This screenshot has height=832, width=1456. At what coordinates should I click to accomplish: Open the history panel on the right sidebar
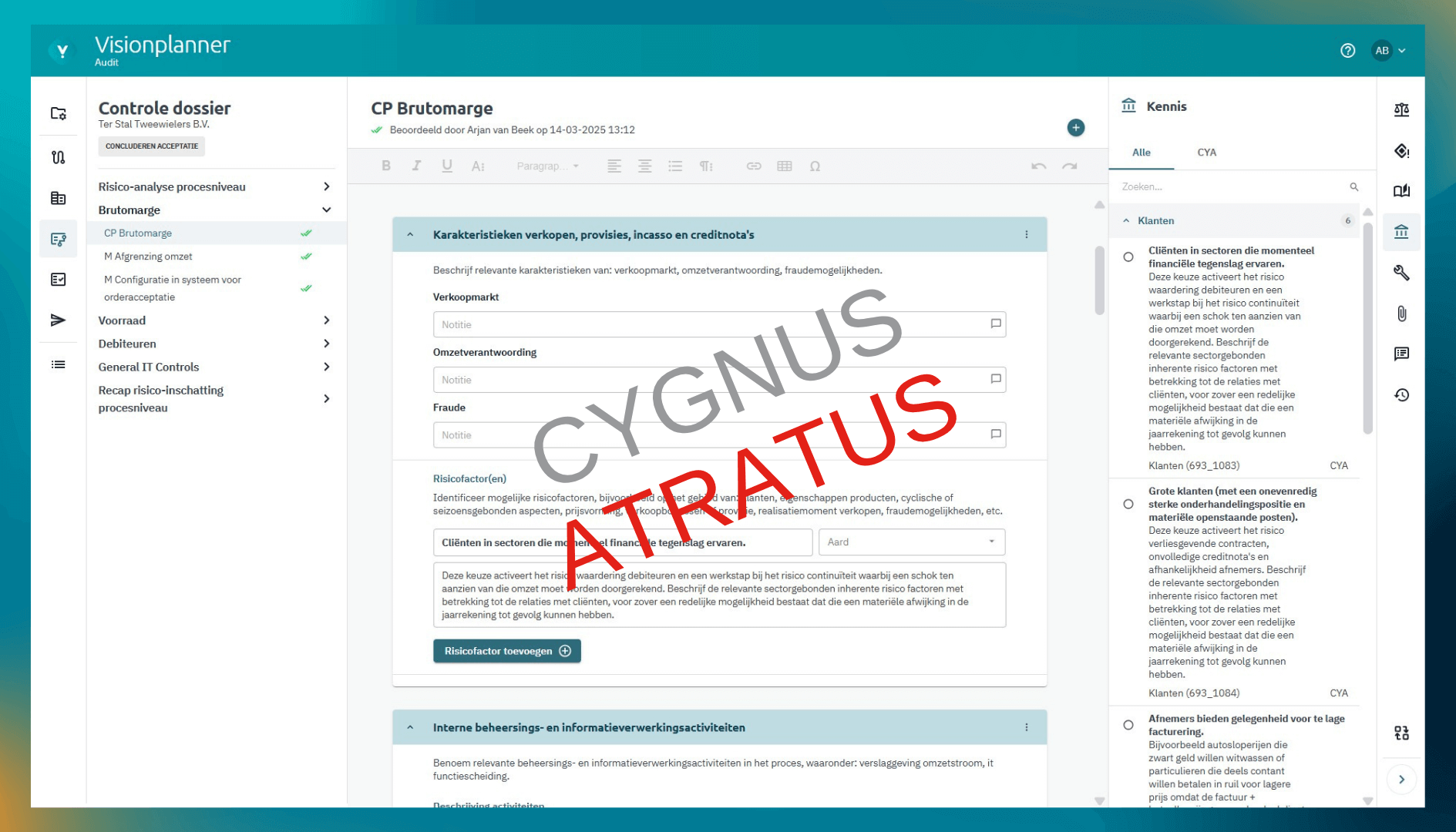[1401, 394]
